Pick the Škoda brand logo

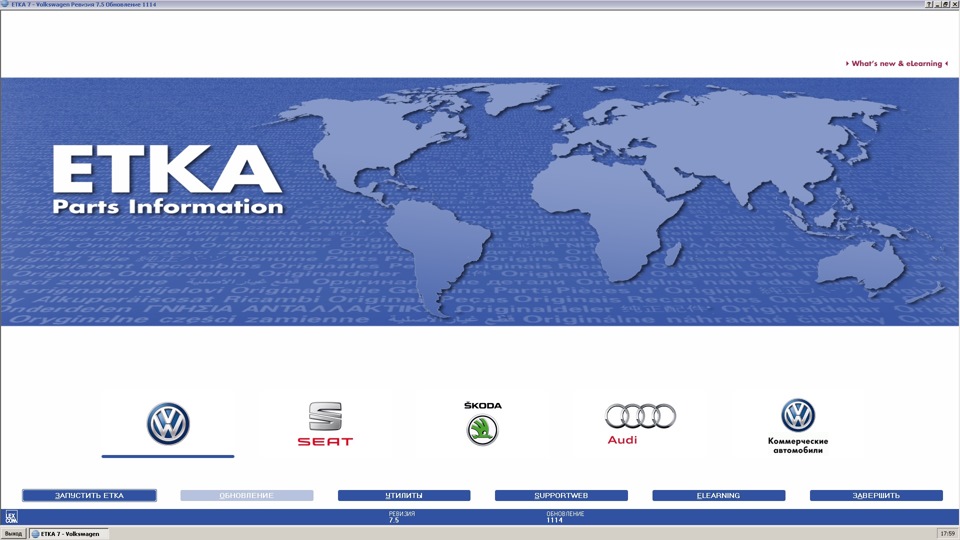coord(482,423)
